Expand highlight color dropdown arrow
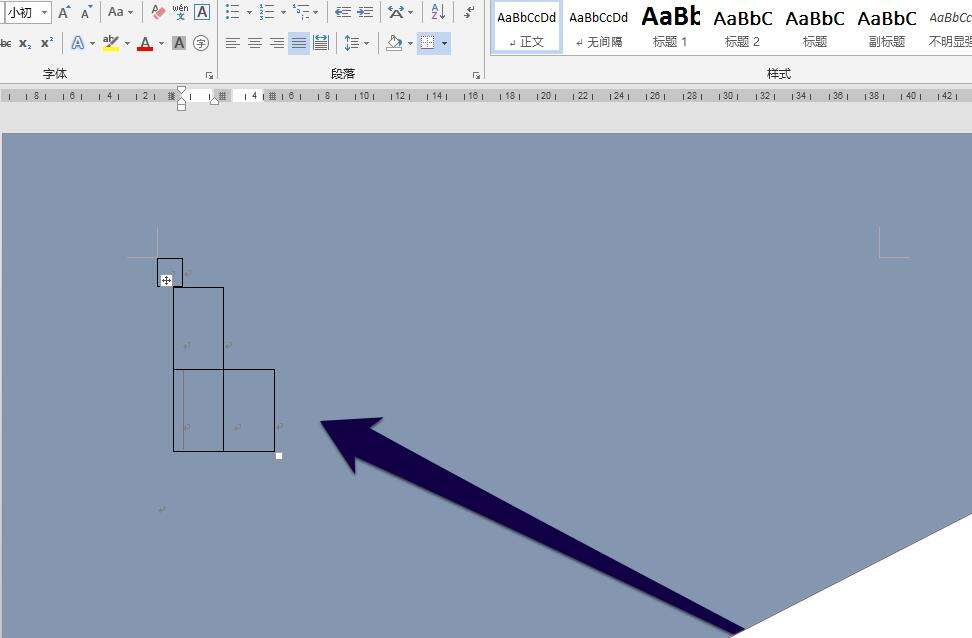The height and width of the screenshot is (638, 972). (x=127, y=43)
